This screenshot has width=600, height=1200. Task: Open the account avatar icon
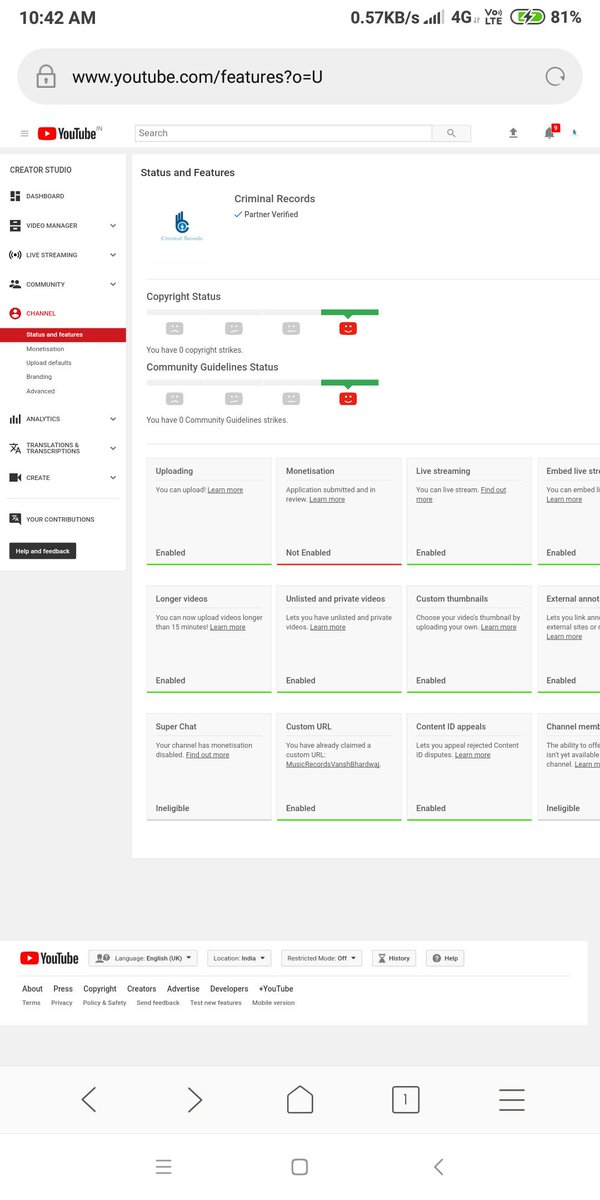[574, 133]
